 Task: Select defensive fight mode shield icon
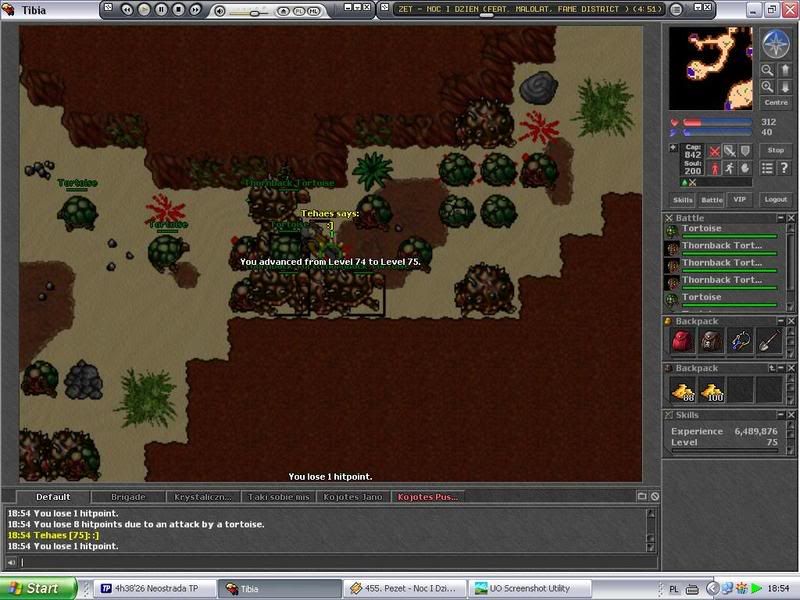[x=745, y=152]
